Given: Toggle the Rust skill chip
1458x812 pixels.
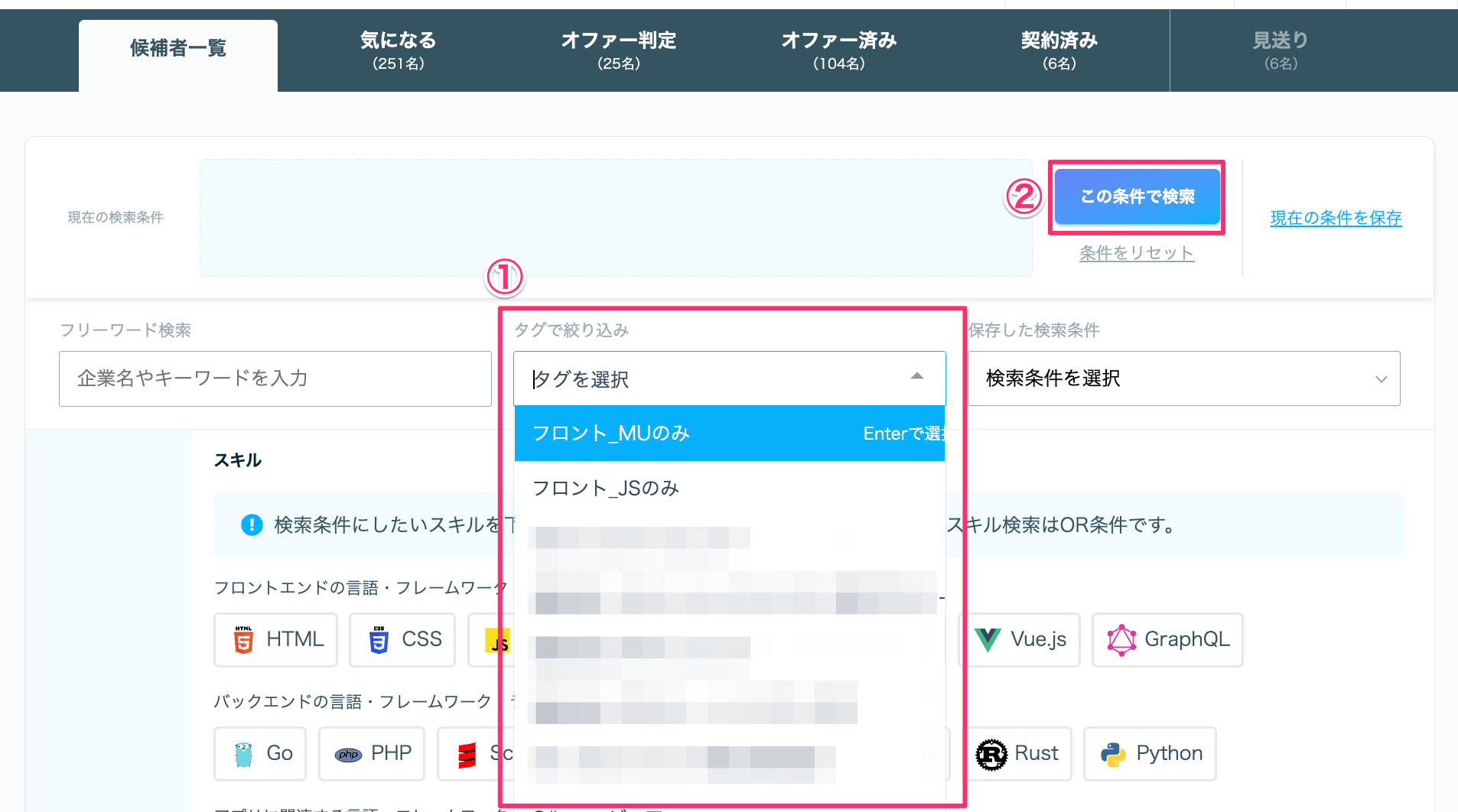Looking at the screenshot, I should (1017, 754).
